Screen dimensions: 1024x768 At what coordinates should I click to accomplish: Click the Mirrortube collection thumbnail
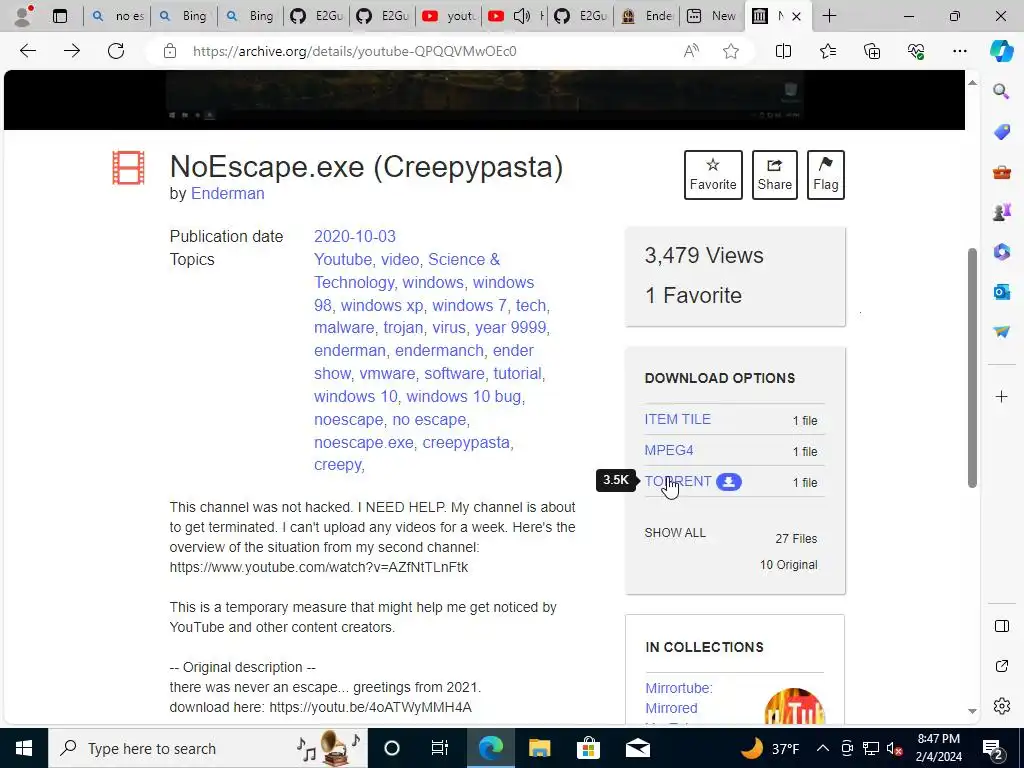click(794, 707)
